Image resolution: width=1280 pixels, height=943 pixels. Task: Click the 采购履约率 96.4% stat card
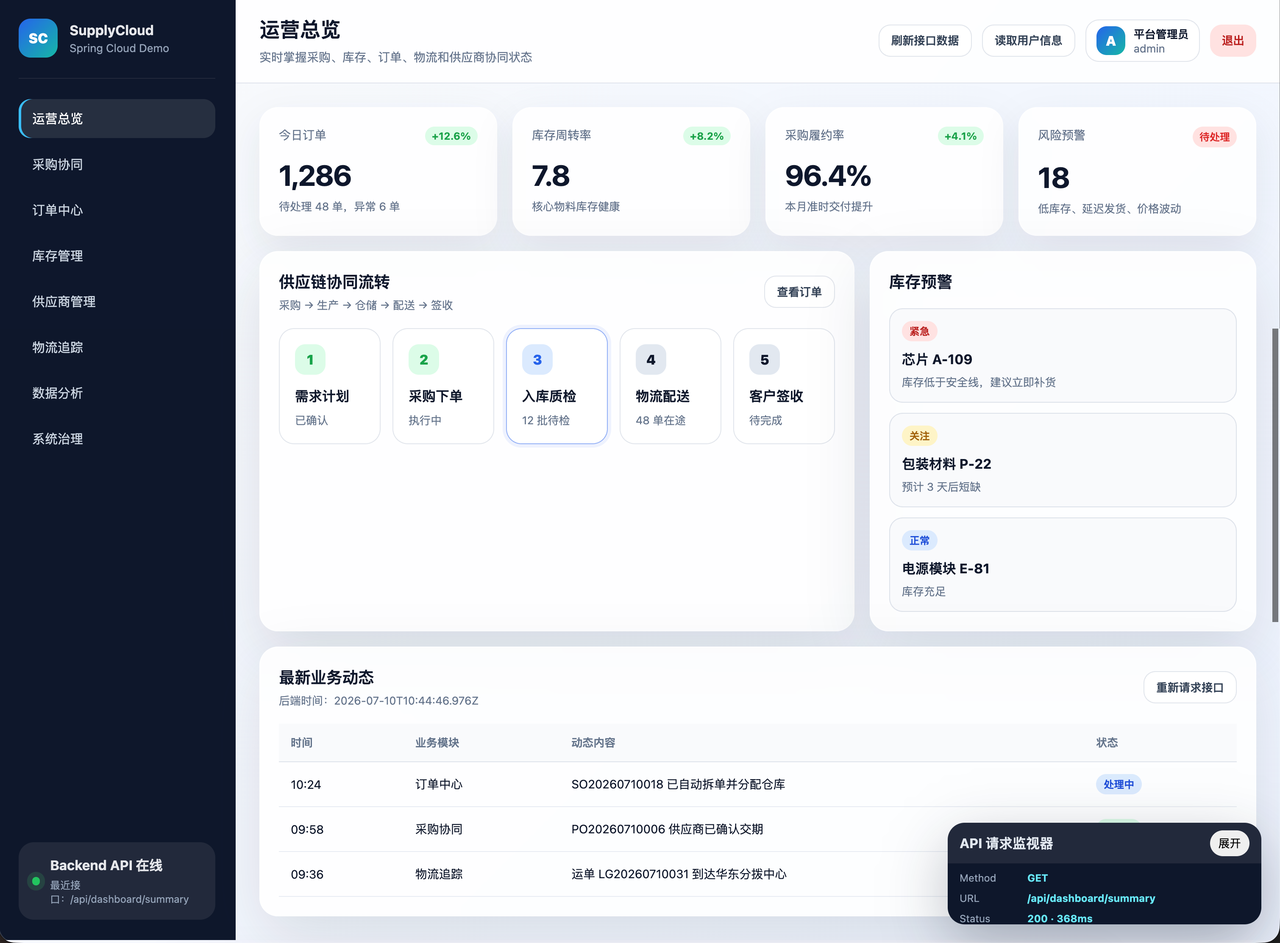click(x=884, y=172)
